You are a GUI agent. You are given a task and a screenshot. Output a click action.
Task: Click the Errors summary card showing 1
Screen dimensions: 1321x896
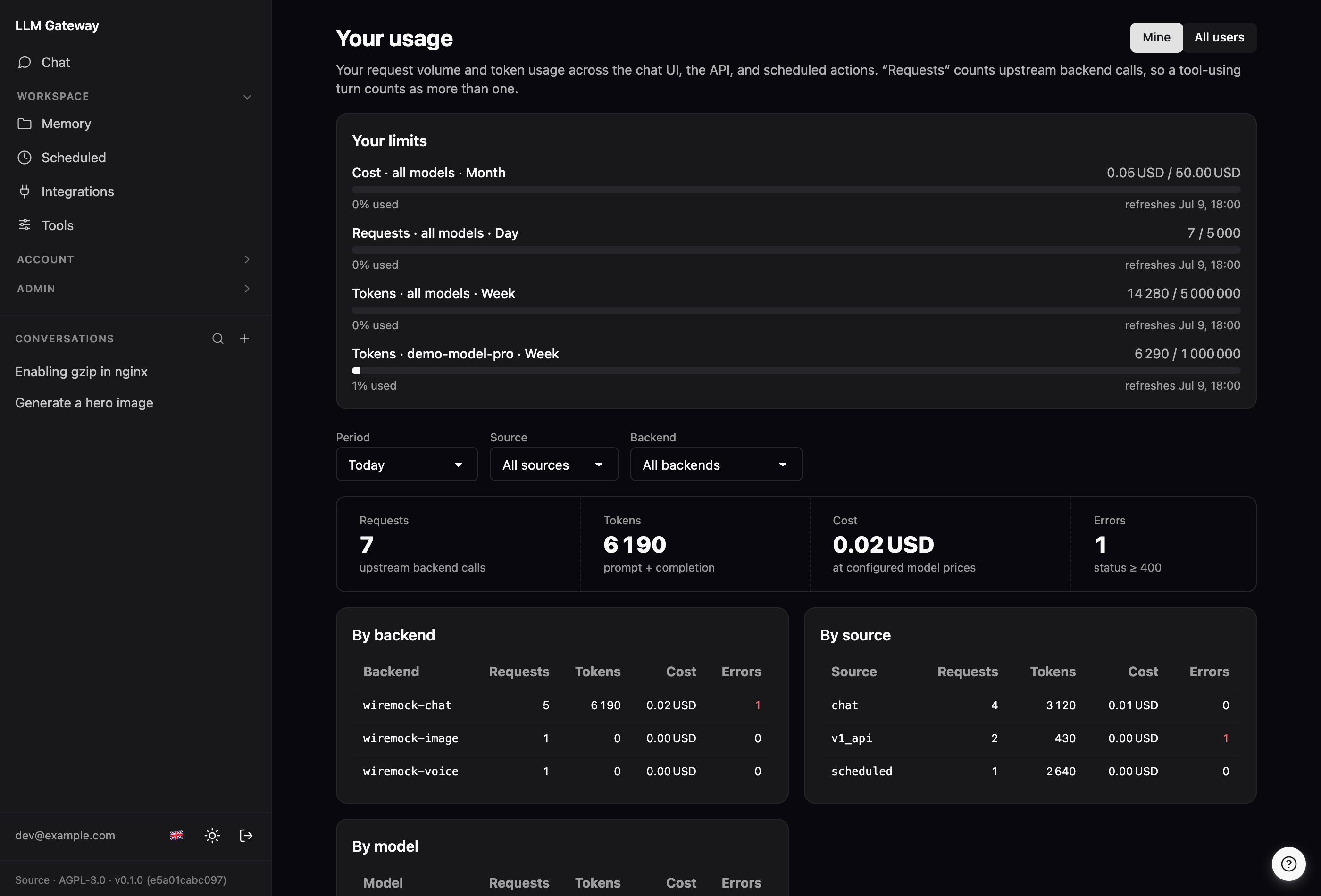(x=1163, y=544)
